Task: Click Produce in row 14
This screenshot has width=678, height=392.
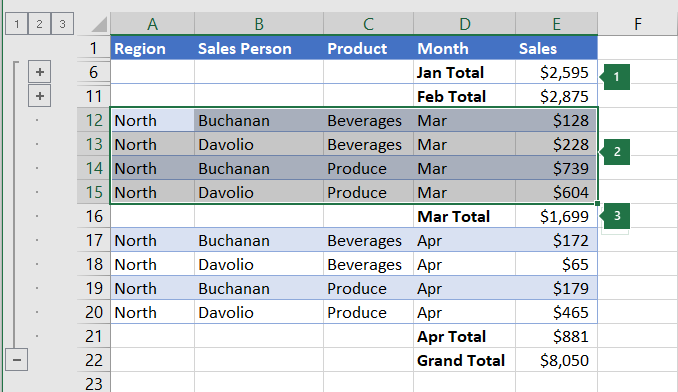Action: [368, 168]
